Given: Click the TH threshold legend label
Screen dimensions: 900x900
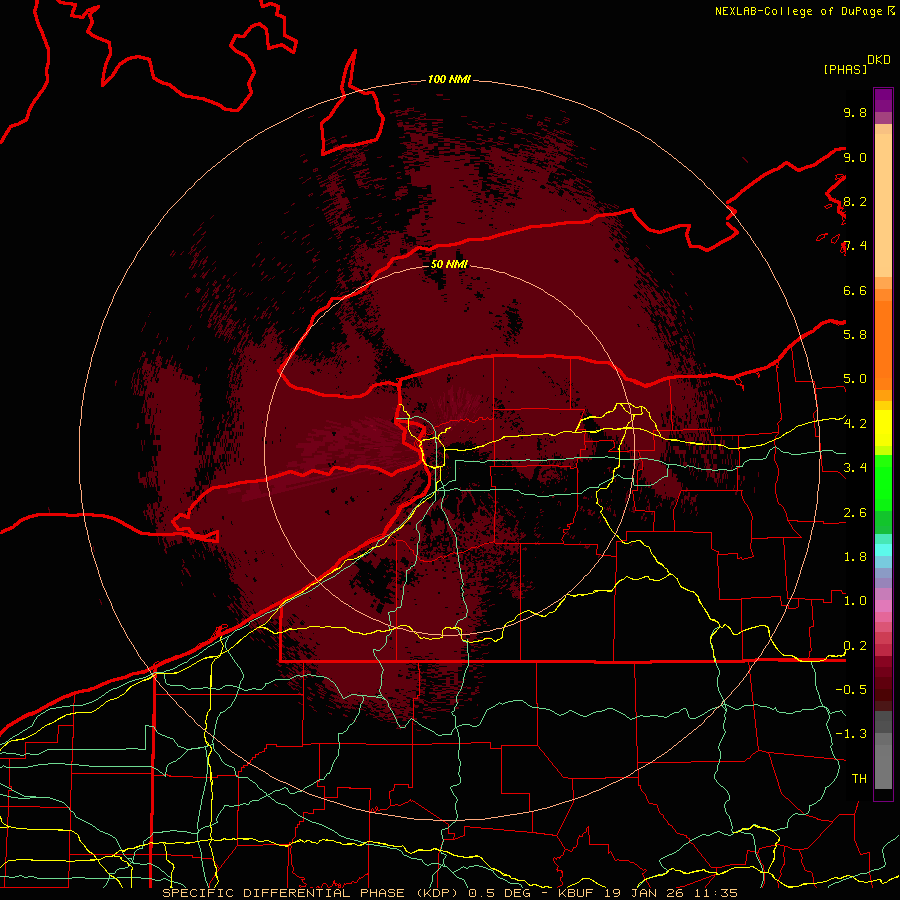Looking at the screenshot, I should pyautogui.click(x=859, y=779).
